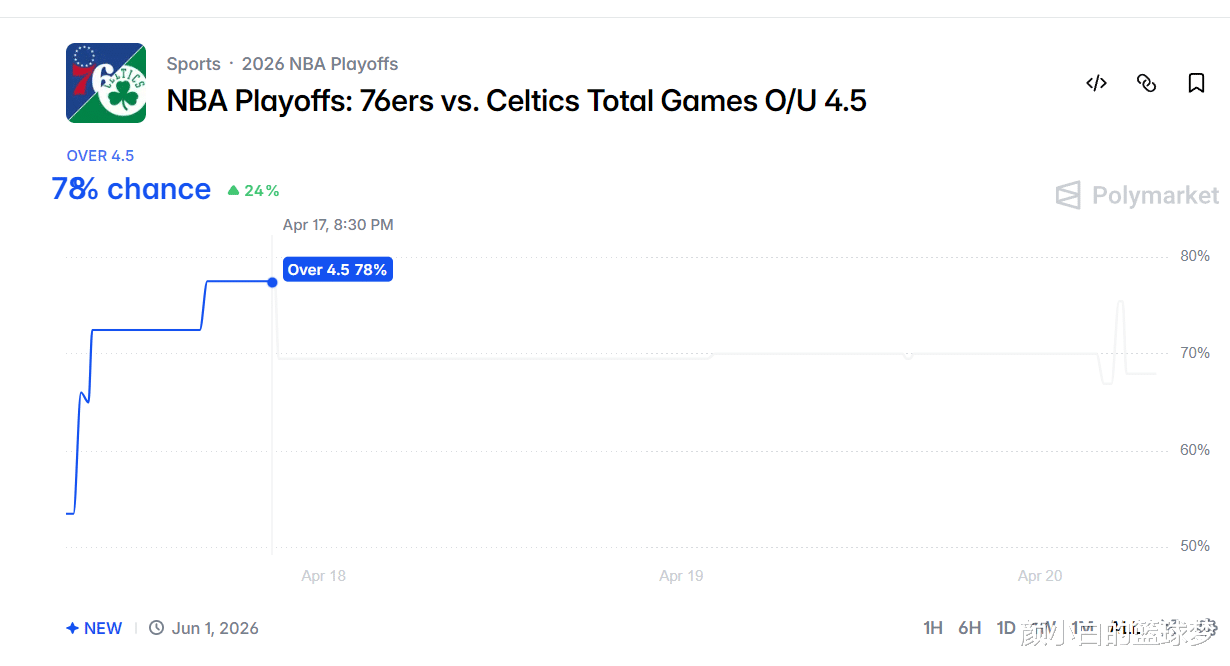The image size is (1230, 666).
Task: Click the blue chart point at Apr 17
Action: (272, 282)
